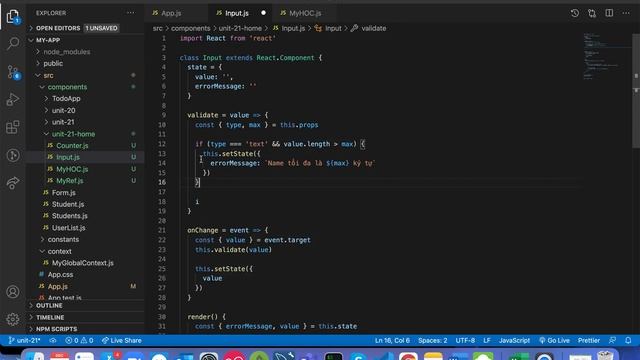The width and height of the screenshot is (640, 360).
Task: Change indentation via Spaces: 2
Action: 433,340
